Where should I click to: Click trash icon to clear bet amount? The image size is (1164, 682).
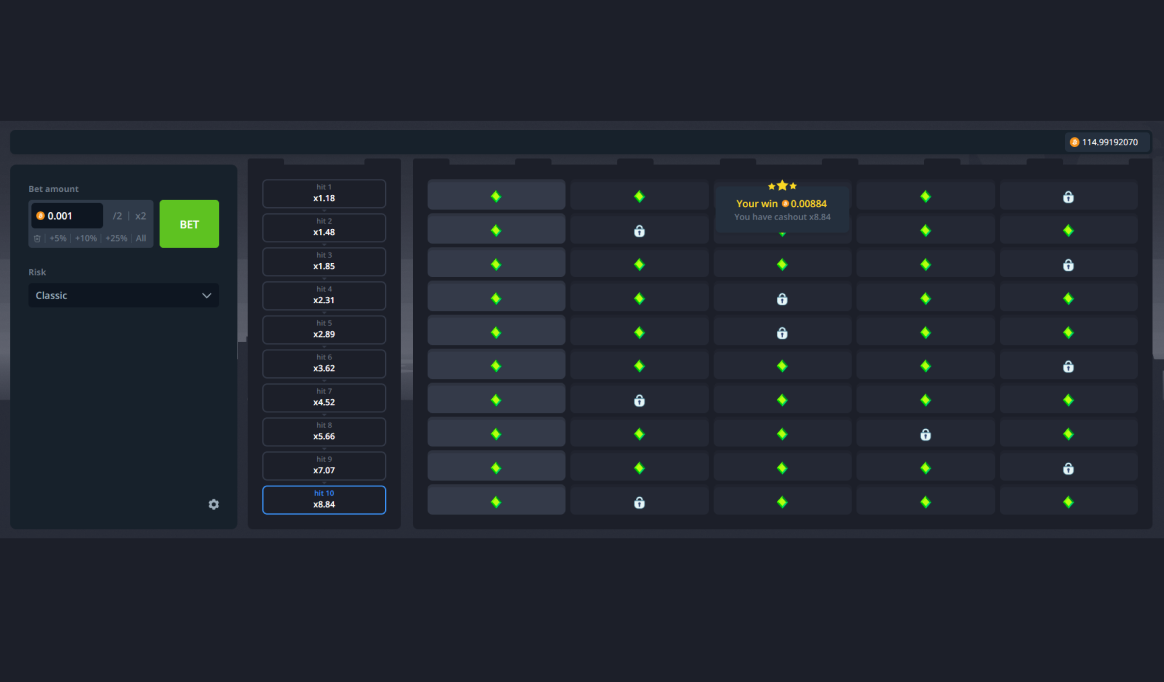pyautogui.click(x=37, y=238)
